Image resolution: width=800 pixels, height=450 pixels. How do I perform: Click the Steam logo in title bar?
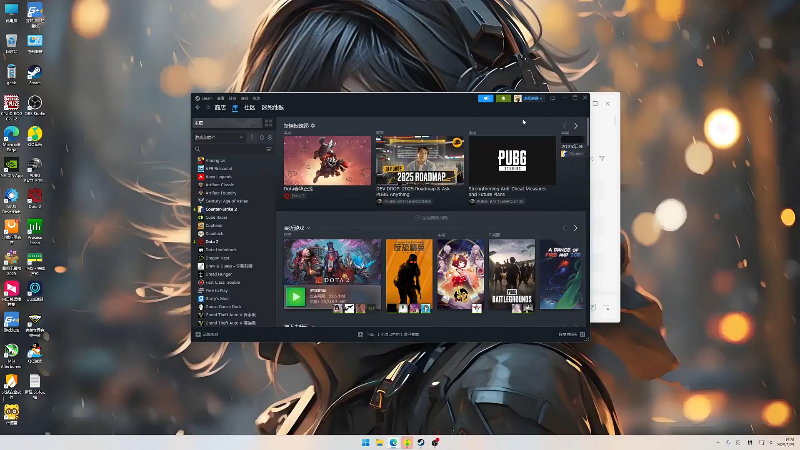(x=197, y=98)
